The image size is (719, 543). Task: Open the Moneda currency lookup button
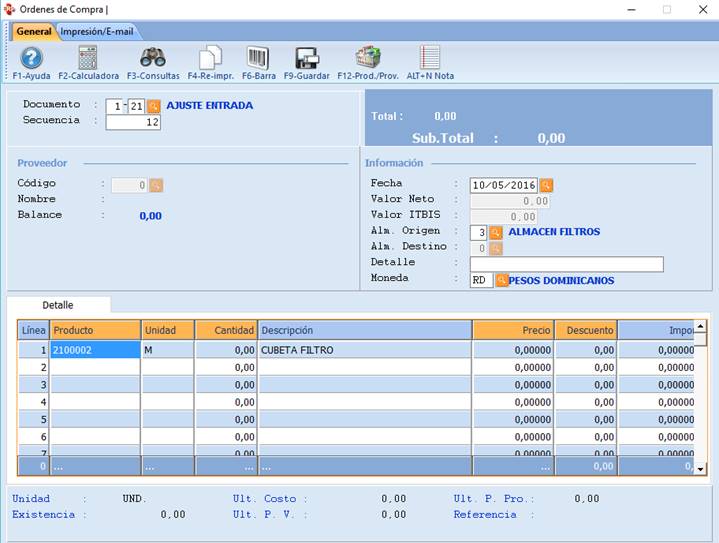tap(502, 280)
